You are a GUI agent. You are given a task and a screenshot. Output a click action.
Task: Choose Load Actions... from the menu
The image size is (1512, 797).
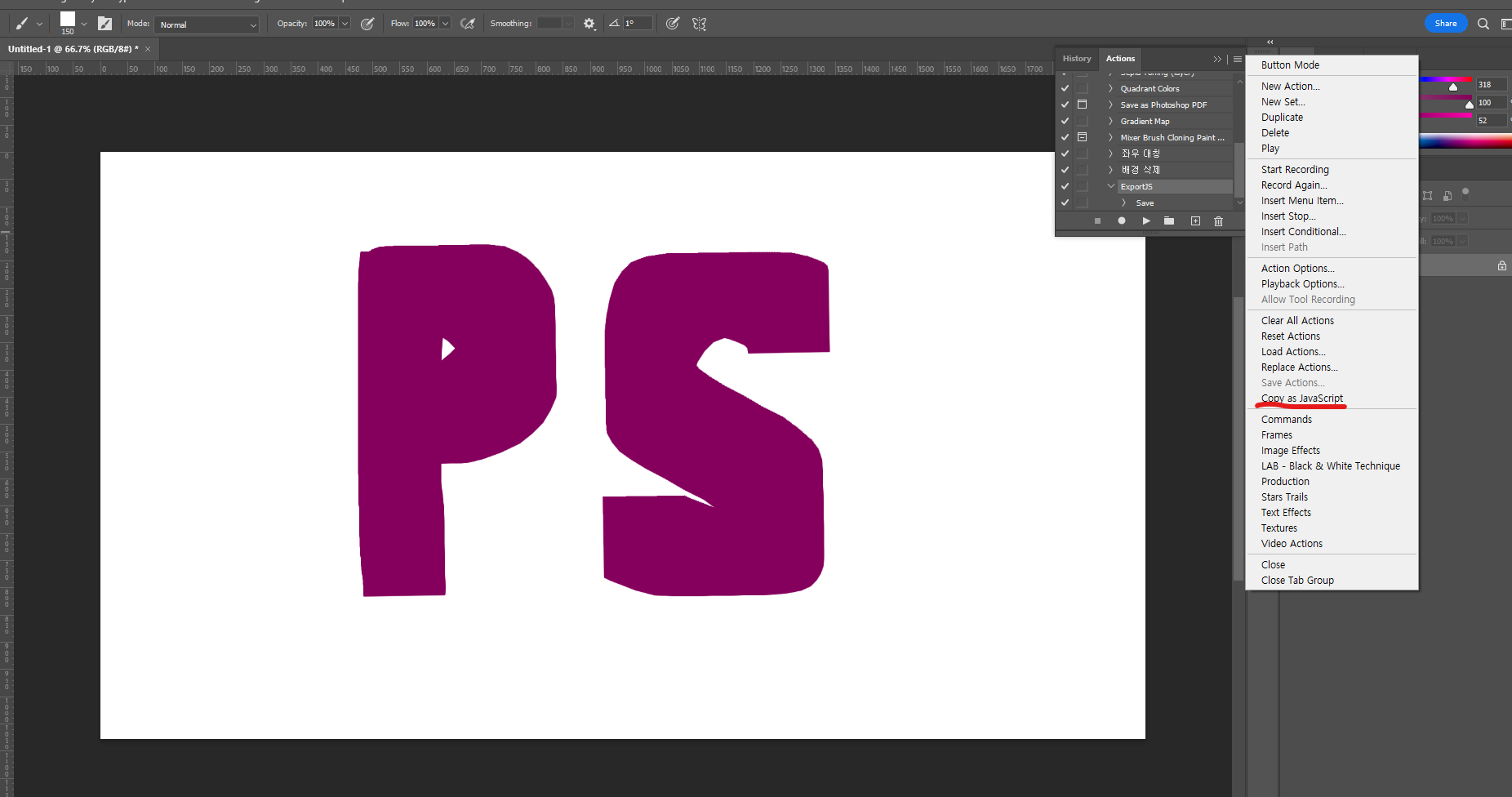pyautogui.click(x=1293, y=352)
